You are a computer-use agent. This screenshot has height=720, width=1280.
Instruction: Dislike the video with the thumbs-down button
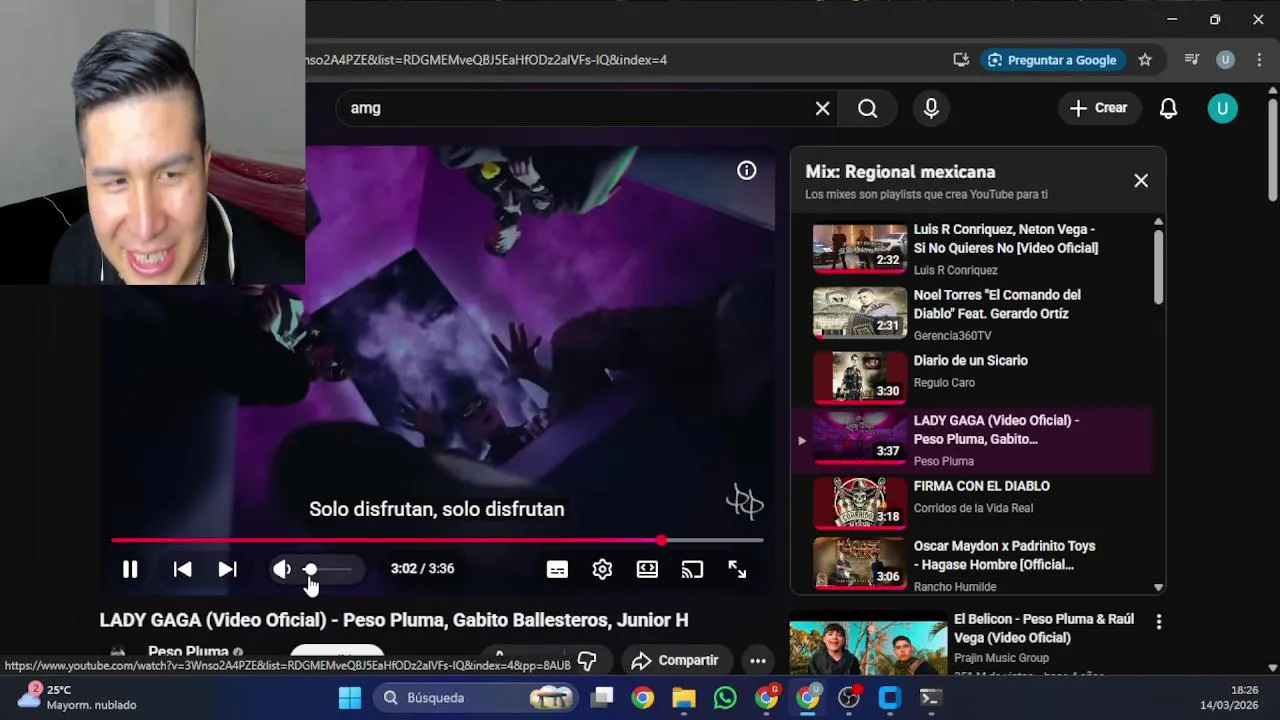(588, 660)
